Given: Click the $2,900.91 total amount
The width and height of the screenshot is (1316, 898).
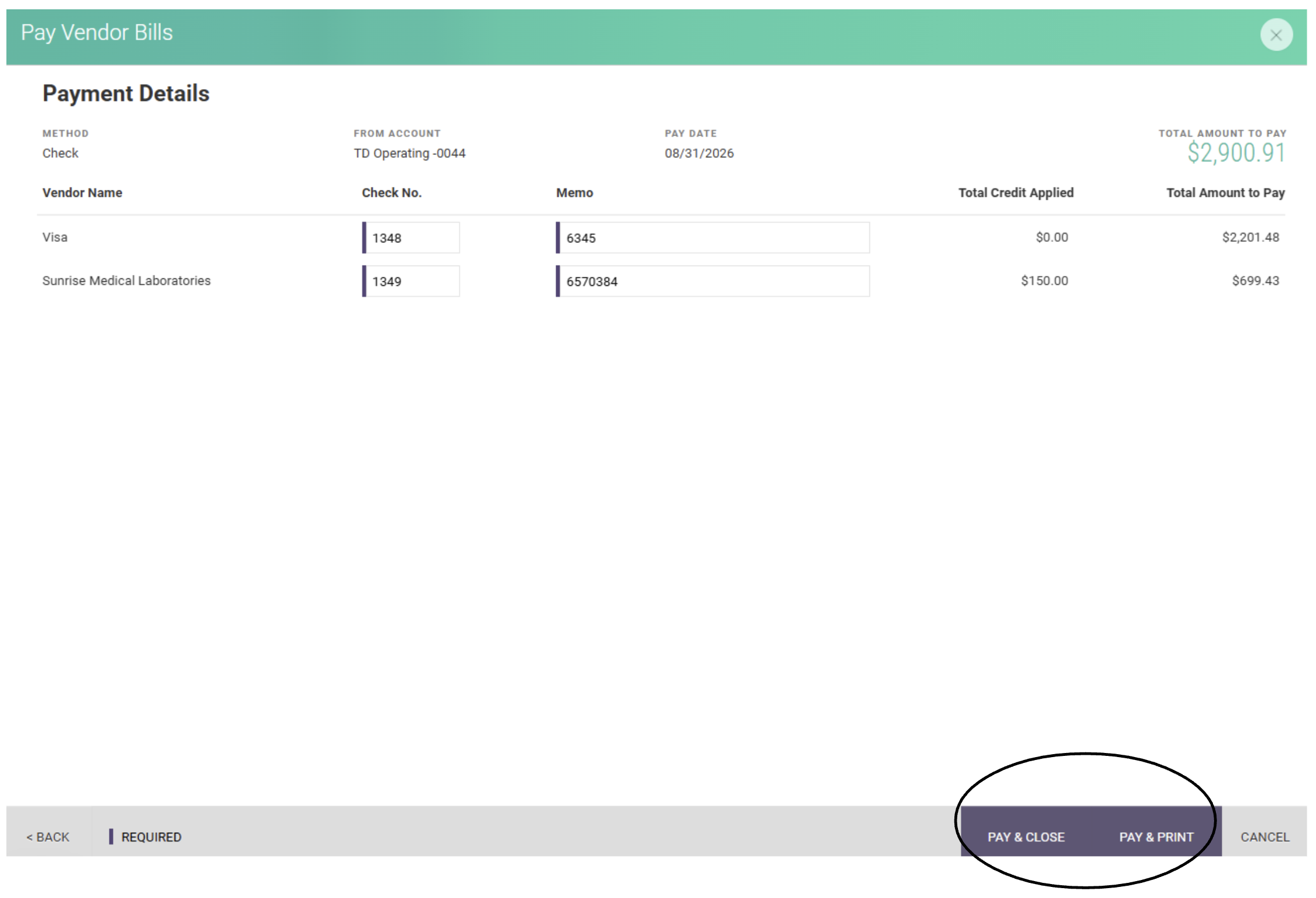Looking at the screenshot, I should (1236, 153).
